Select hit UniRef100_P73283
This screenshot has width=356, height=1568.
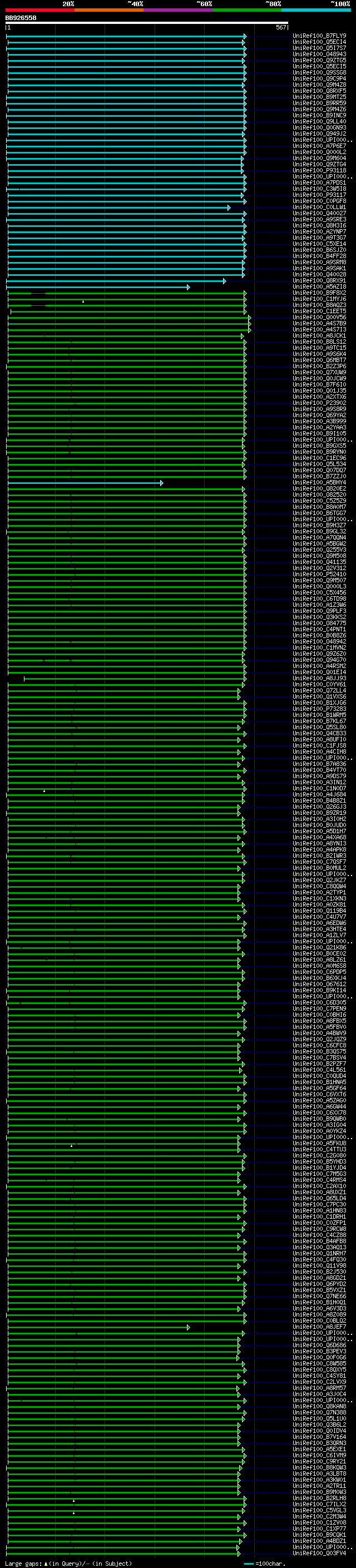pyautogui.click(x=319, y=709)
